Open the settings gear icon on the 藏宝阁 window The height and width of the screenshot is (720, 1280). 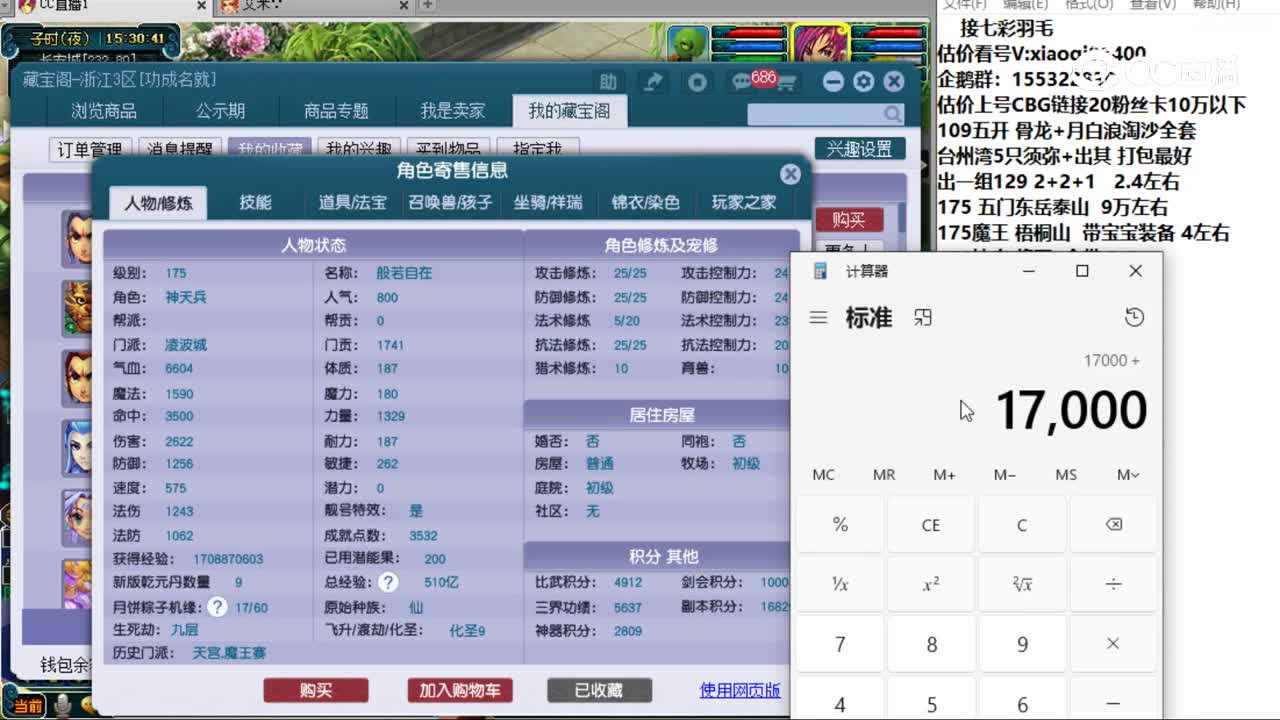tap(861, 83)
